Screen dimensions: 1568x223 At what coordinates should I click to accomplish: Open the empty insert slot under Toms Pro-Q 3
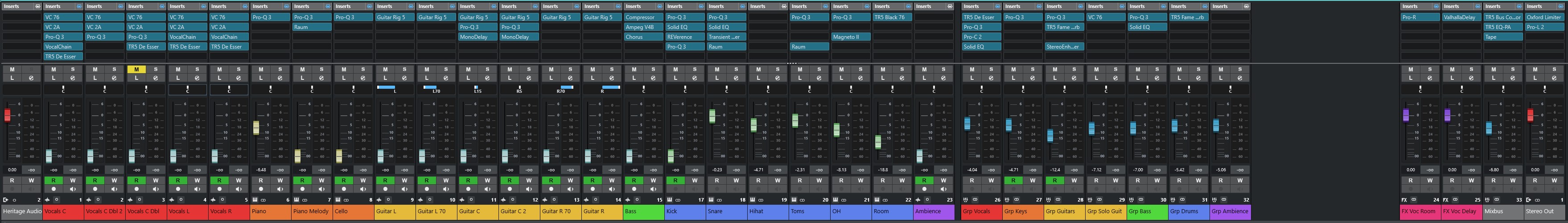[809, 27]
